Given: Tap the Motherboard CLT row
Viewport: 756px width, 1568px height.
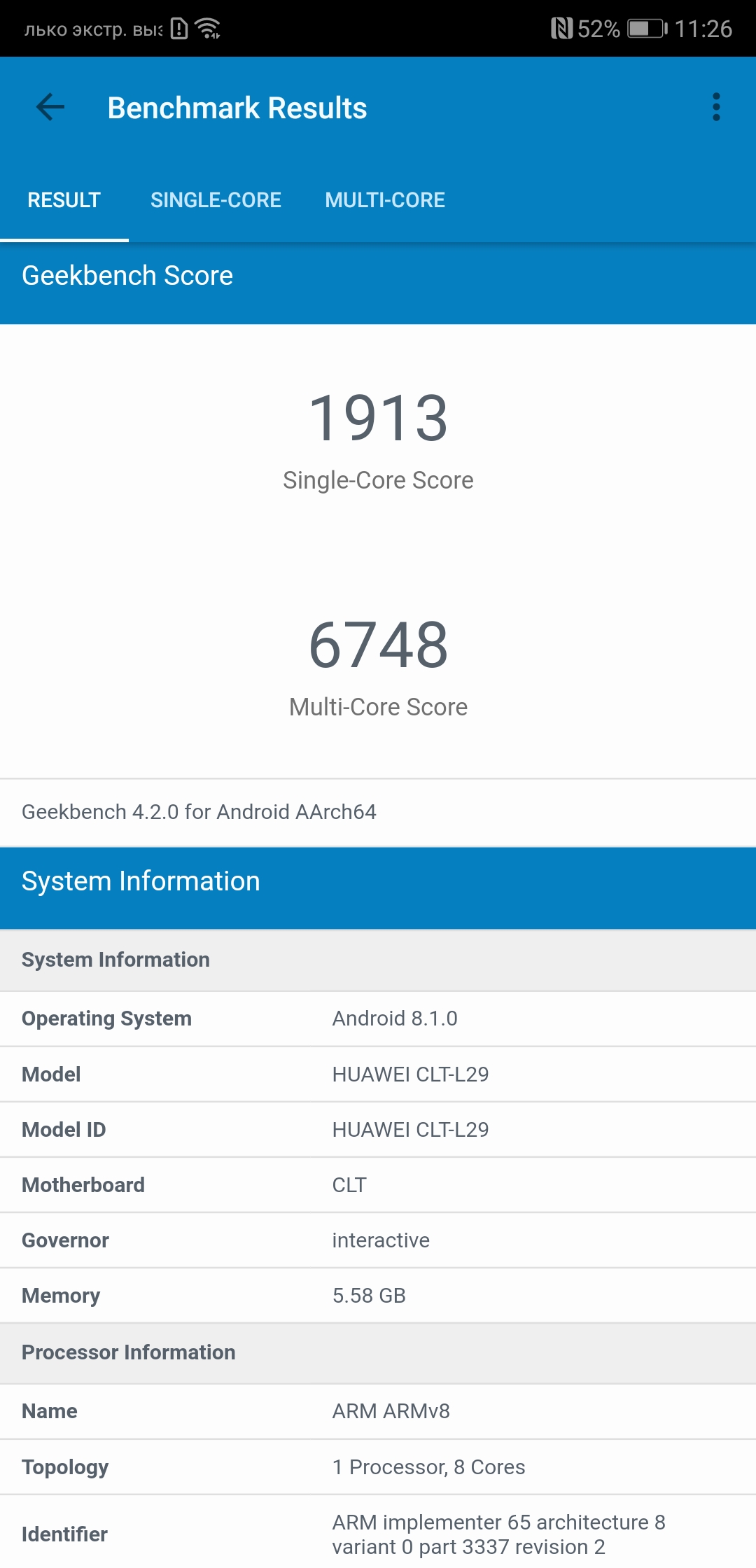Looking at the screenshot, I should (378, 1185).
